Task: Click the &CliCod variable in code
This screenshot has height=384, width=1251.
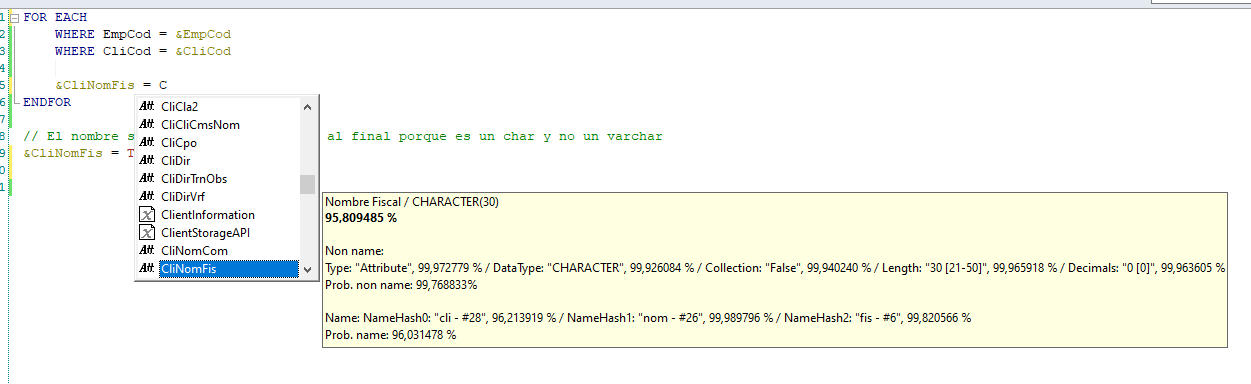Action: (x=203, y=51)
